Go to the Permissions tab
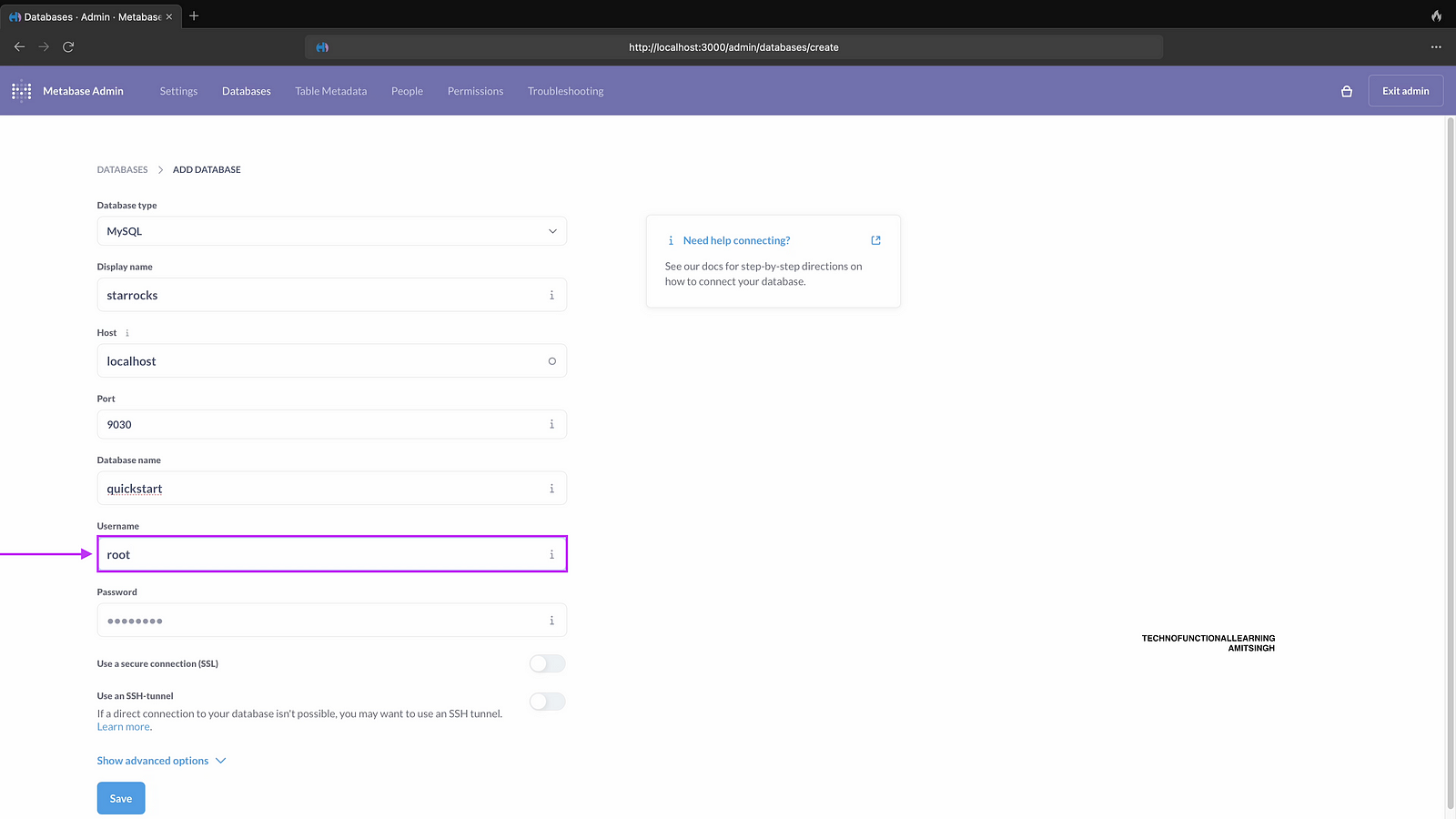 (475, 91)
